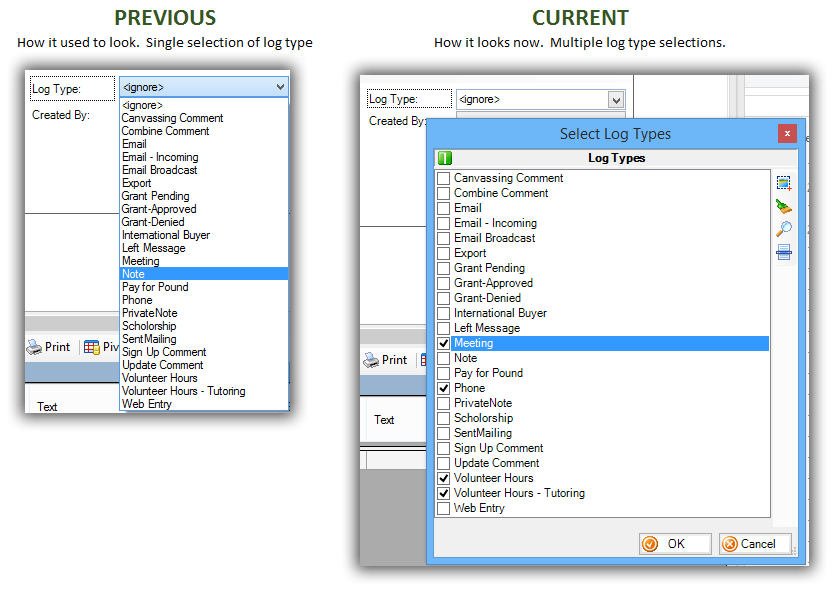Uncheck the Meeting checkbox
Image resolution: width=838 pixels, height=598 pixels.
click(x=444, y=343)
